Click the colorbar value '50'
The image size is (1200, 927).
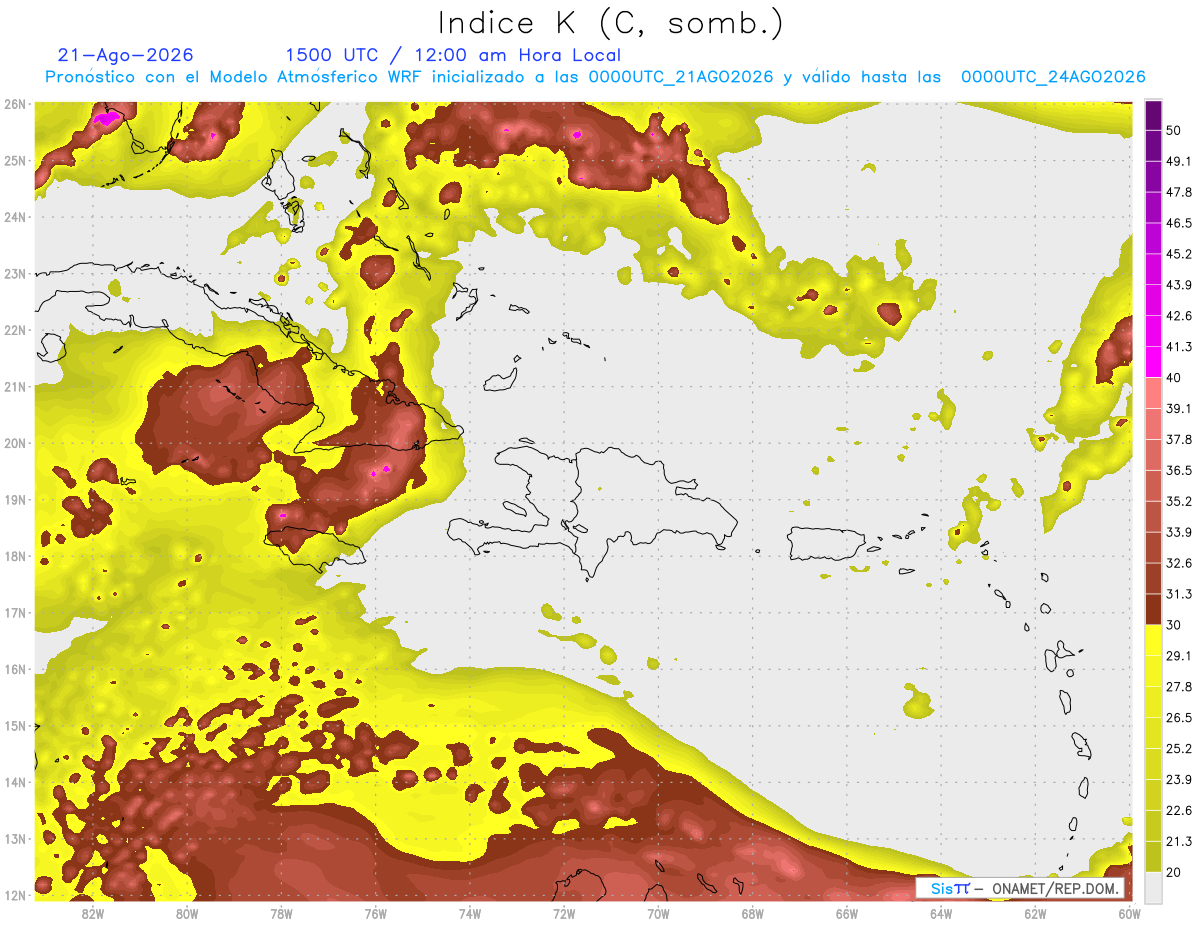pyautogui.click(x=1176, y=130)
